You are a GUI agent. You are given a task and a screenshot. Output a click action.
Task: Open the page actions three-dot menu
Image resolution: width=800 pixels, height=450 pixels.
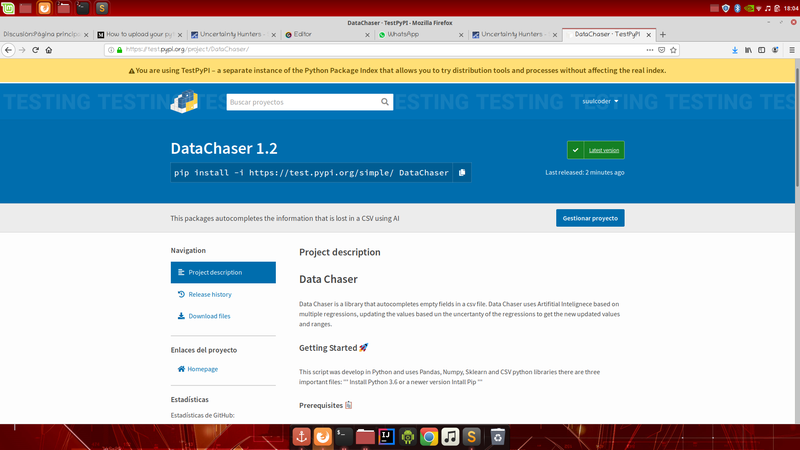coord(649,49)
